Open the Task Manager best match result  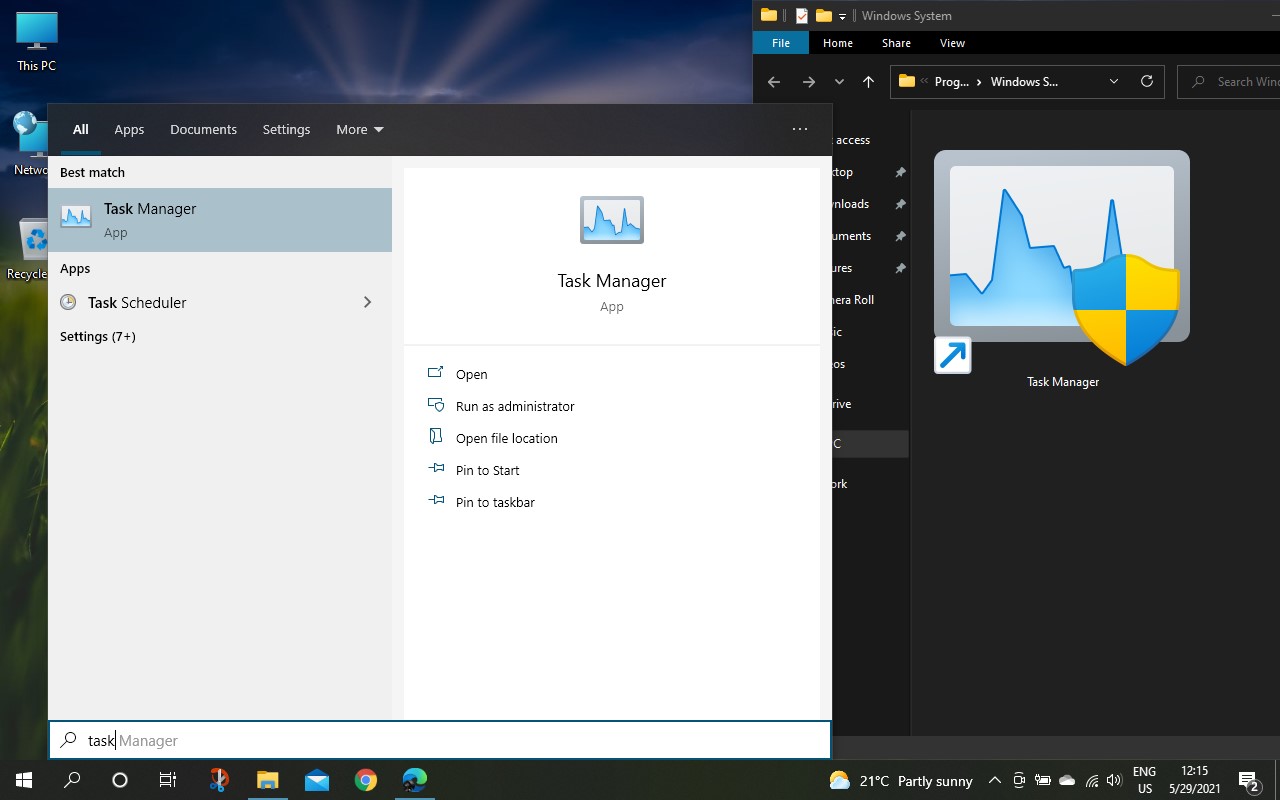click(x=220, y=220)
